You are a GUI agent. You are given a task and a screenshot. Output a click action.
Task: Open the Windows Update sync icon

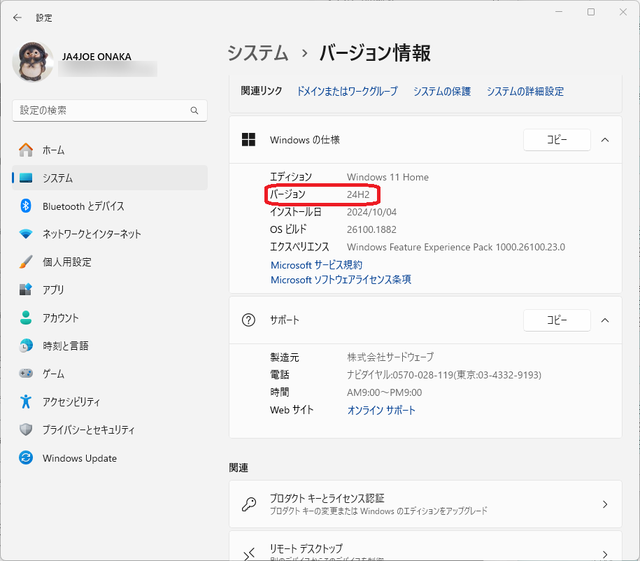point(26,458)
